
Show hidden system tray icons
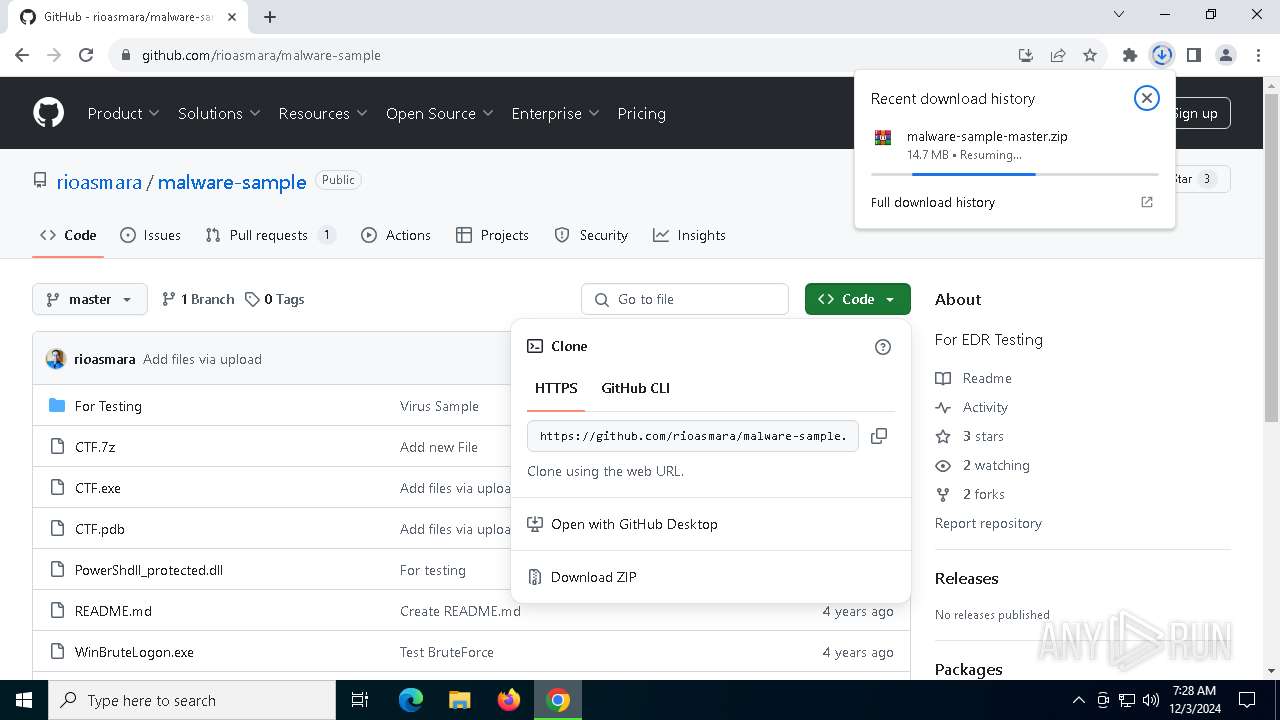1078,700
